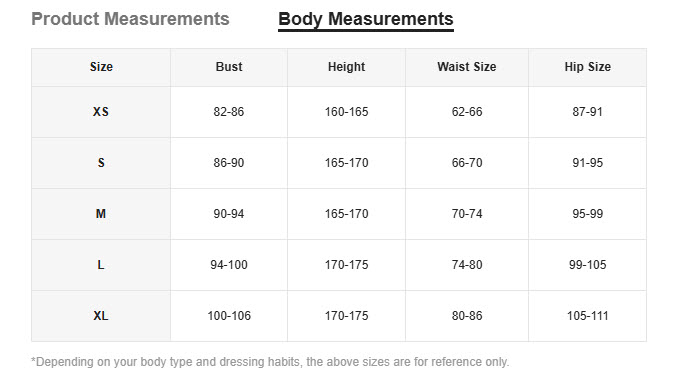Click the reference-only disclaimer note
676x386 pixels.
270,362
